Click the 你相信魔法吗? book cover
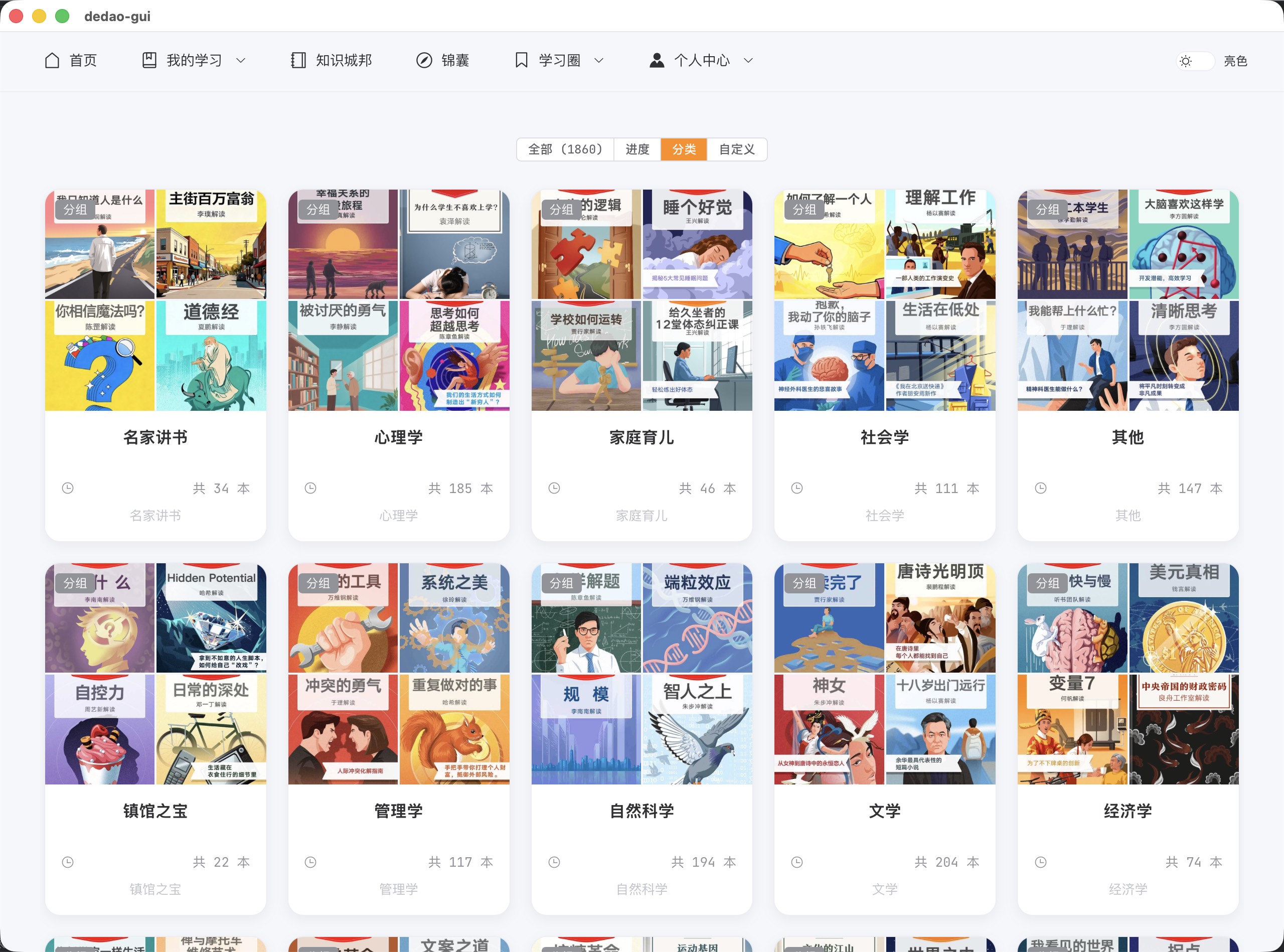Viewport: 1284px width, 952px height. coord(100,356)
